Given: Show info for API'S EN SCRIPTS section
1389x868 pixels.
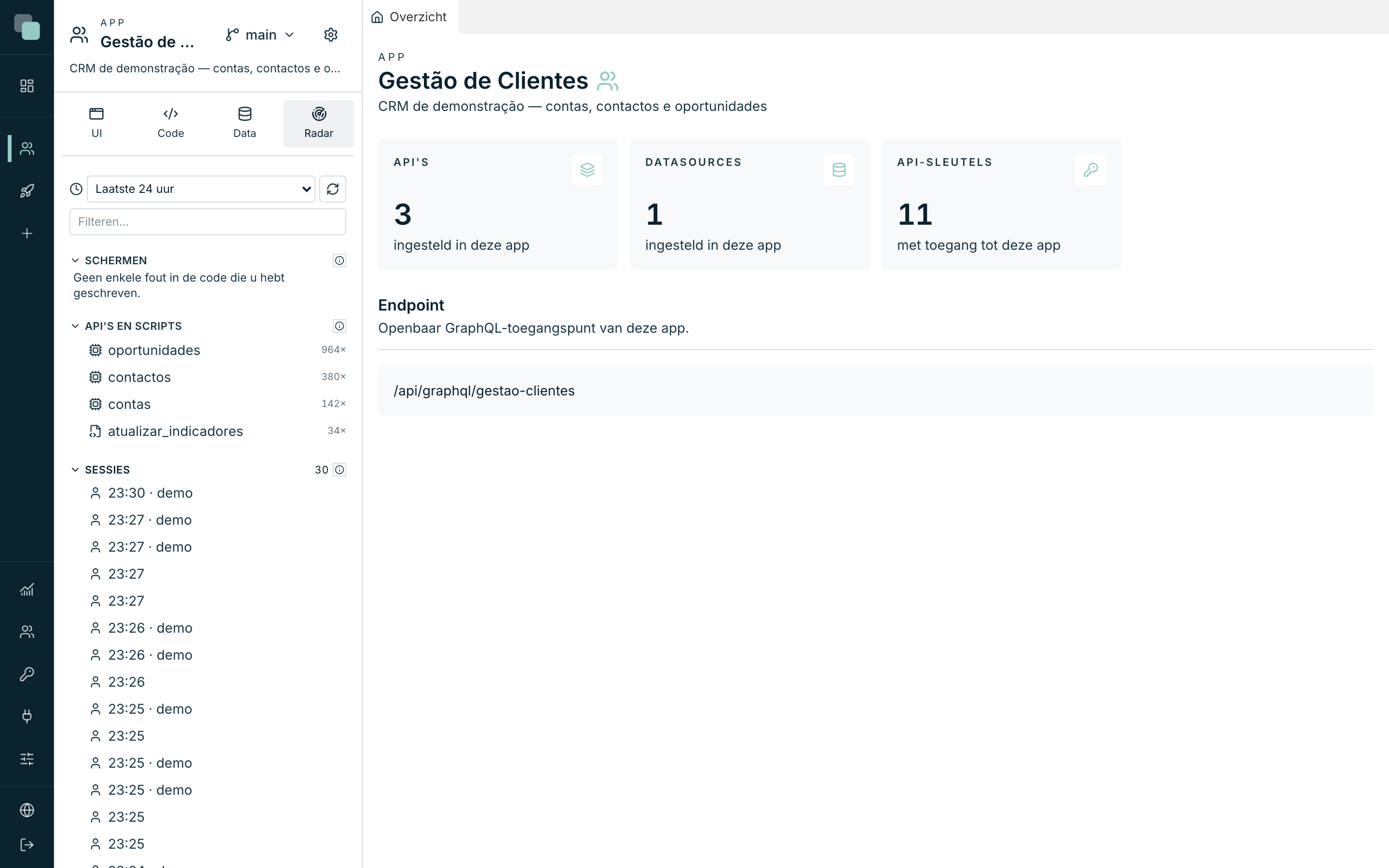Looking at the screenshot, I should click(x=340, y=326).
